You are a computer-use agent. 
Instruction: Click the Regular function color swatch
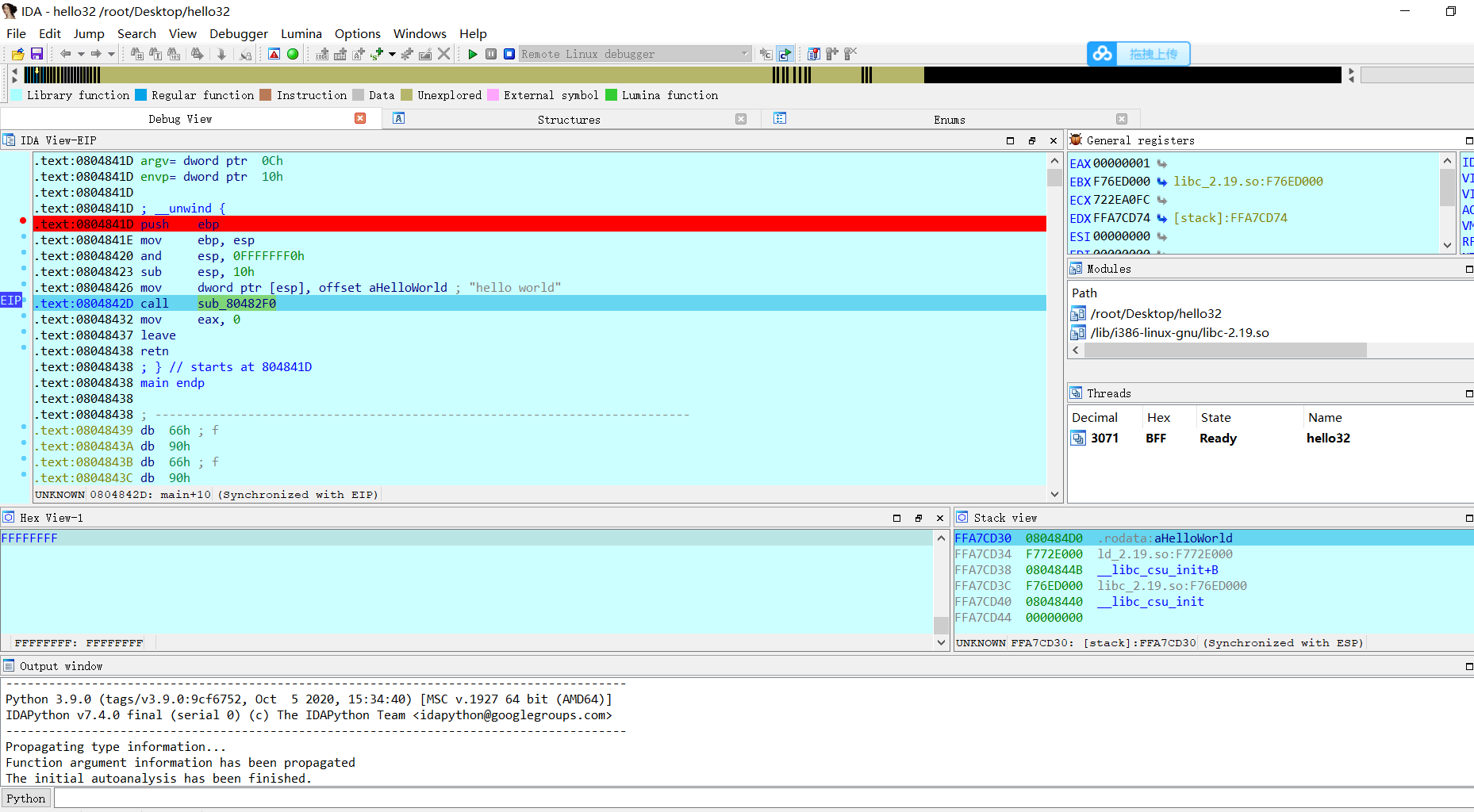[x=141, y=95]
